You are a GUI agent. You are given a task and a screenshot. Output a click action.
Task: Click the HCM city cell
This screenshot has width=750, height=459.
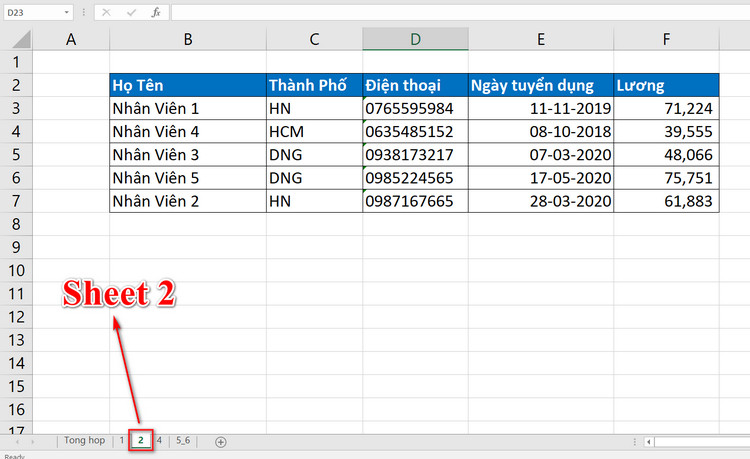tap(314, 131)
